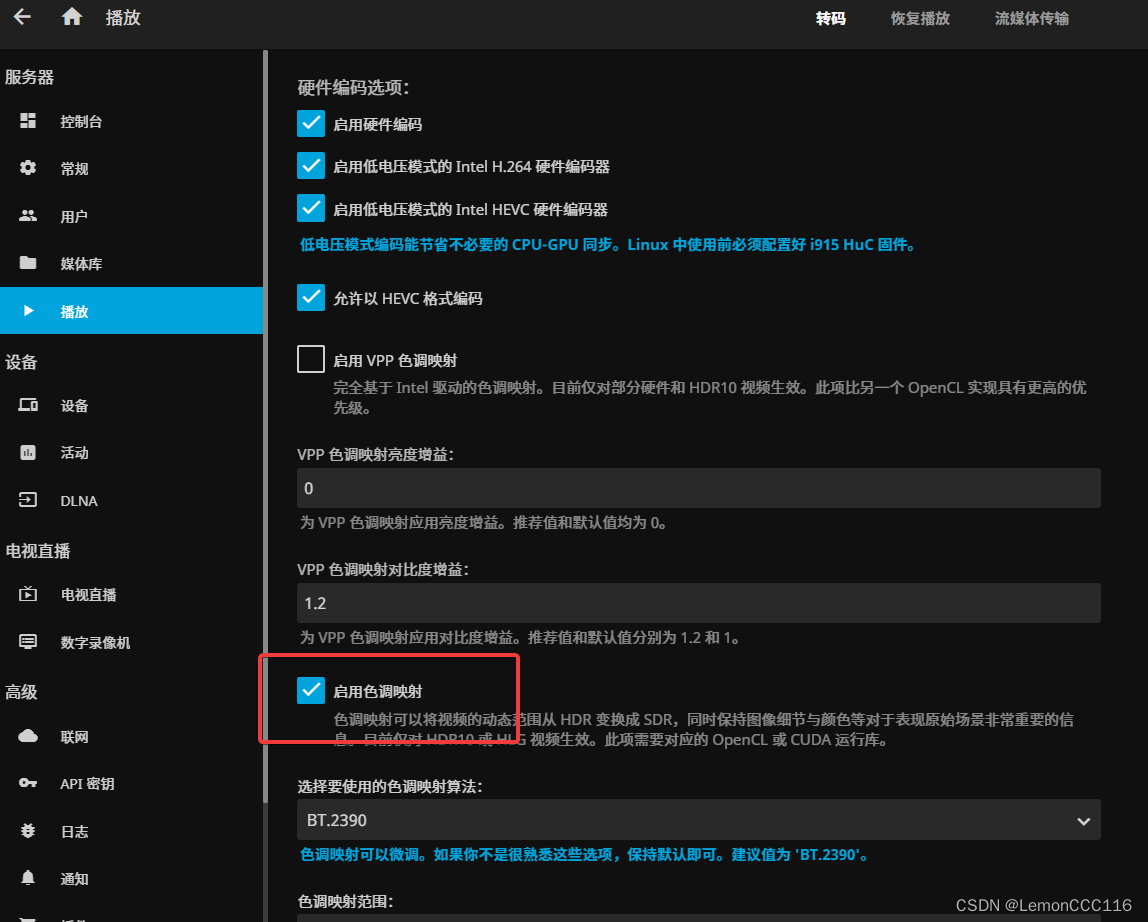Switch to the 转码 tab

(830, 18)
